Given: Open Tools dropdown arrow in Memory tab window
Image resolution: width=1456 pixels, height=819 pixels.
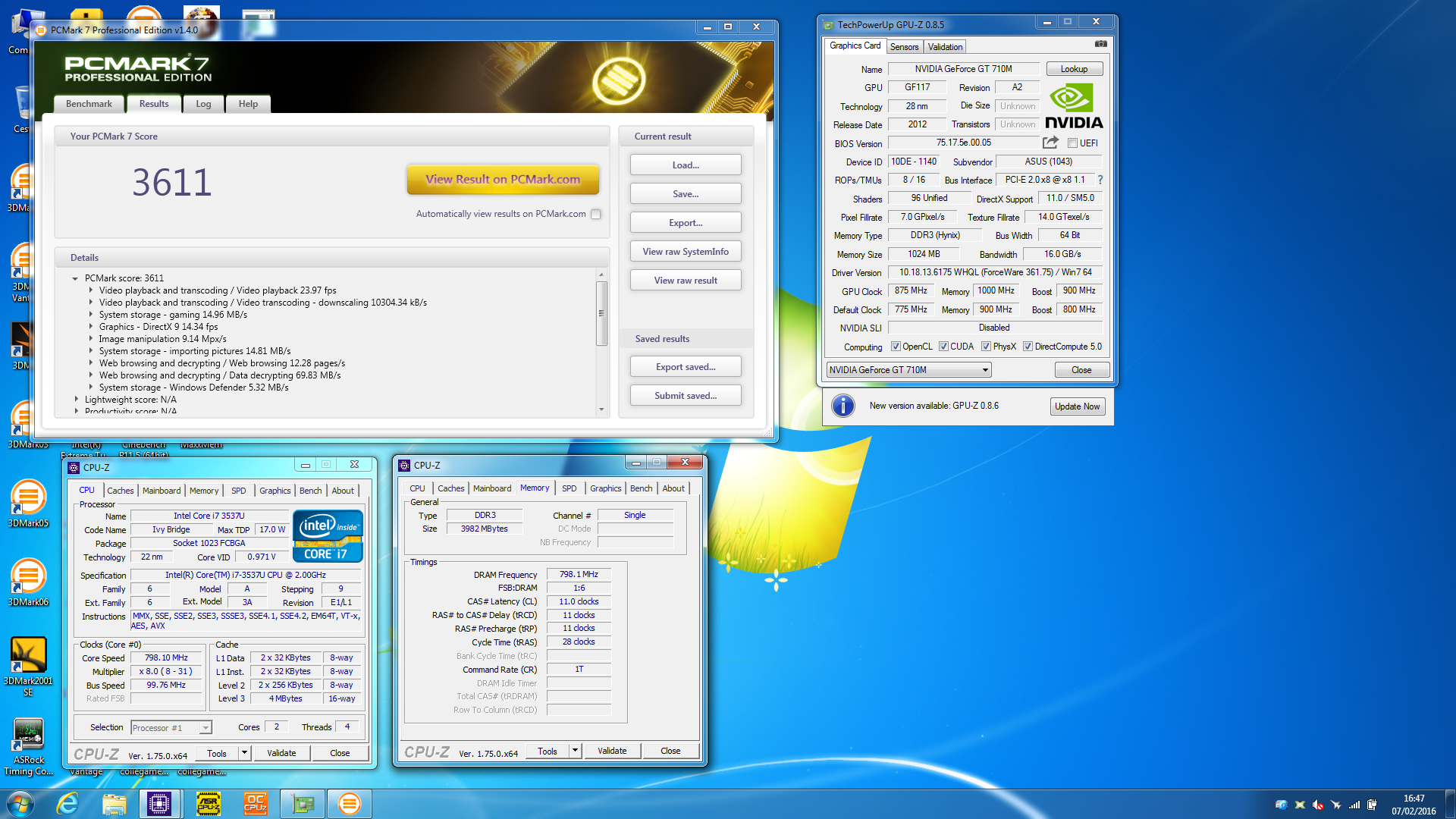Looking at the screenshot, I should pos(575,751).
